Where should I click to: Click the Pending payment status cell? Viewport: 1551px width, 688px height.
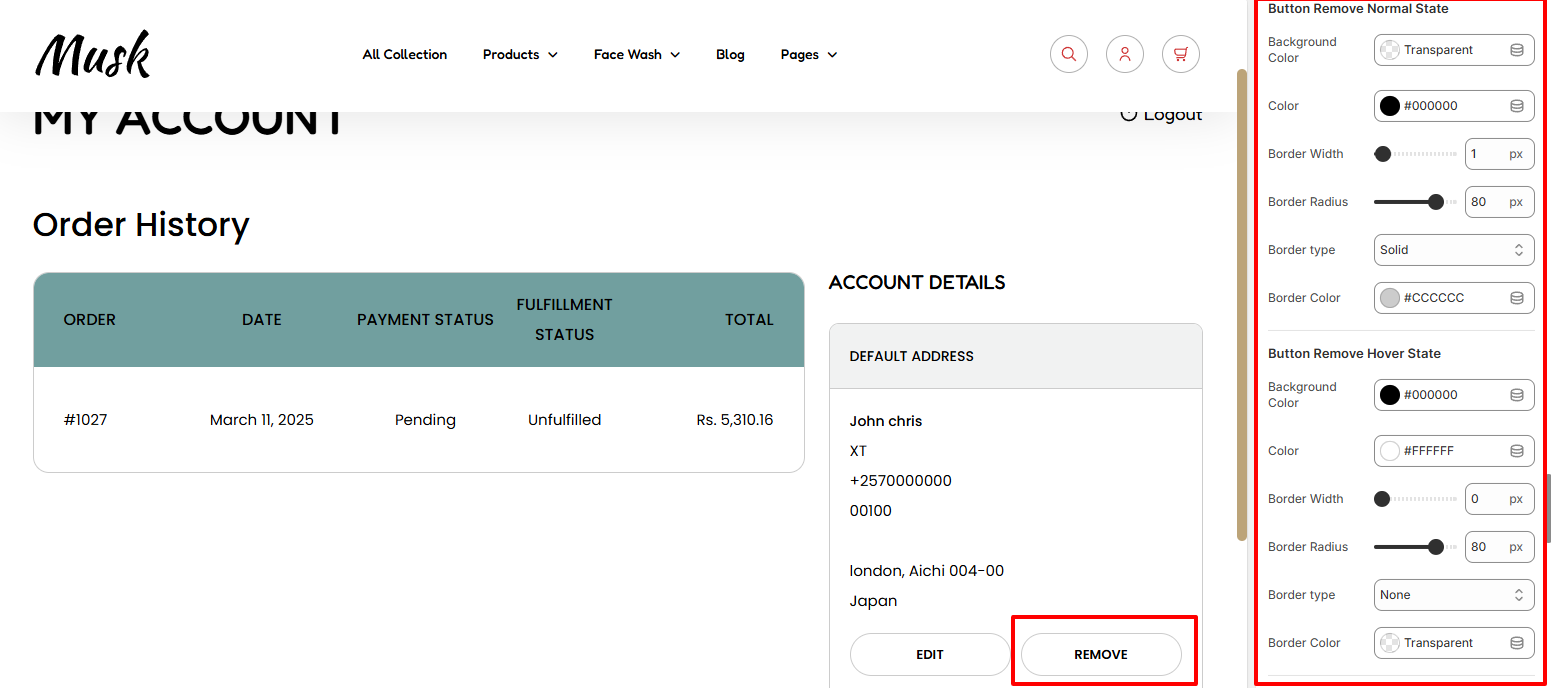click(425, 420)
